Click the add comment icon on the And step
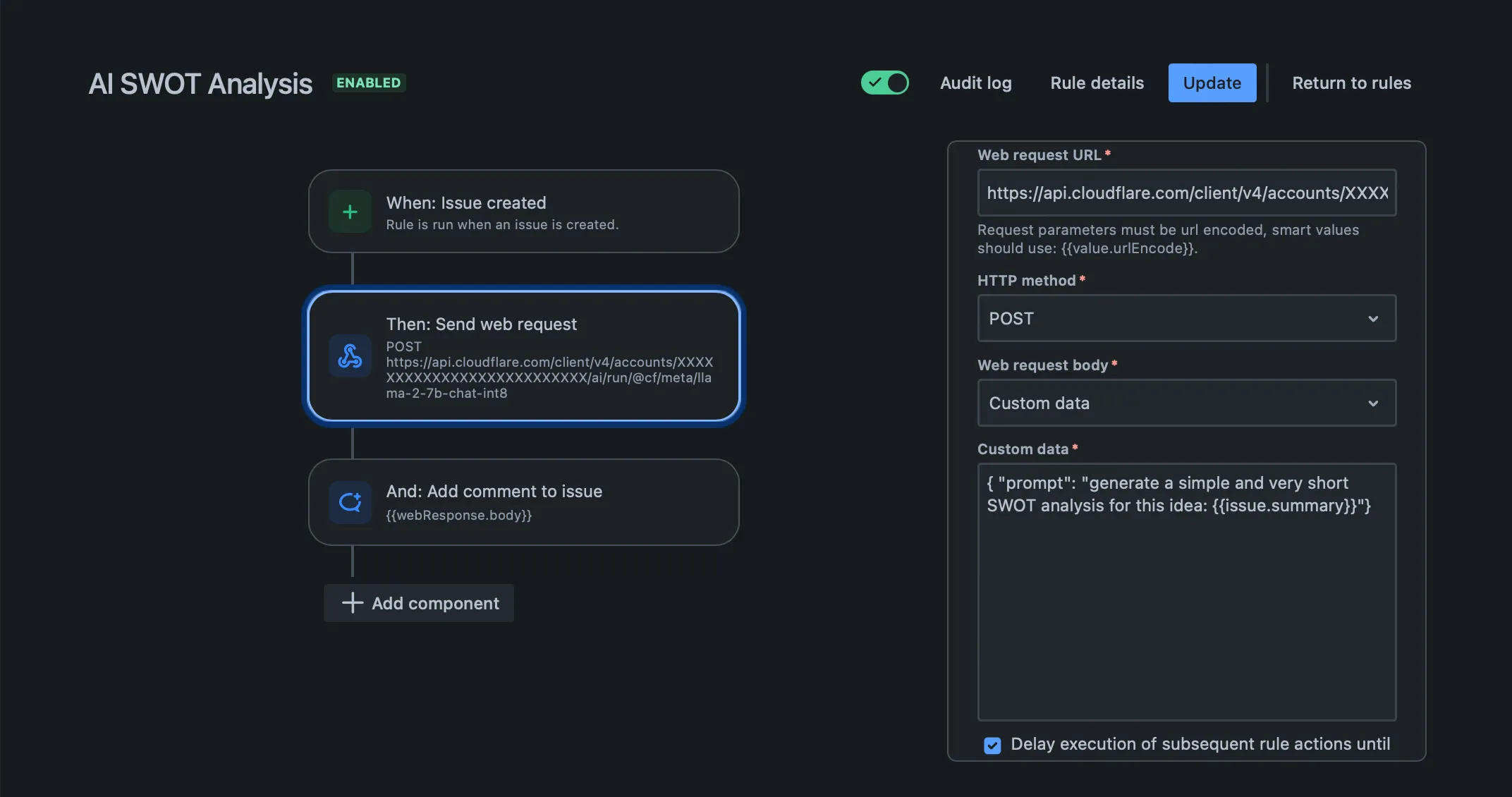The width and height of the screenshot is (1512, 797). pyautogui.click(x=350, y=502)
